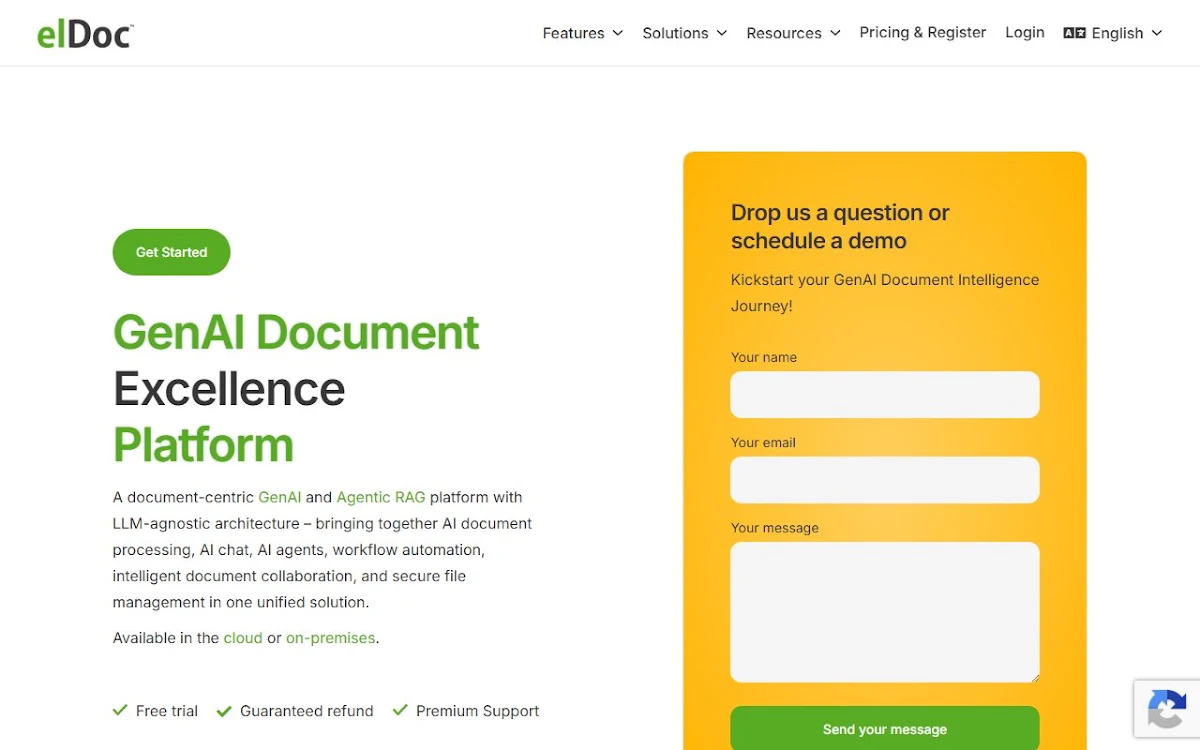Click the Get Started button

[x=171, y=252]
